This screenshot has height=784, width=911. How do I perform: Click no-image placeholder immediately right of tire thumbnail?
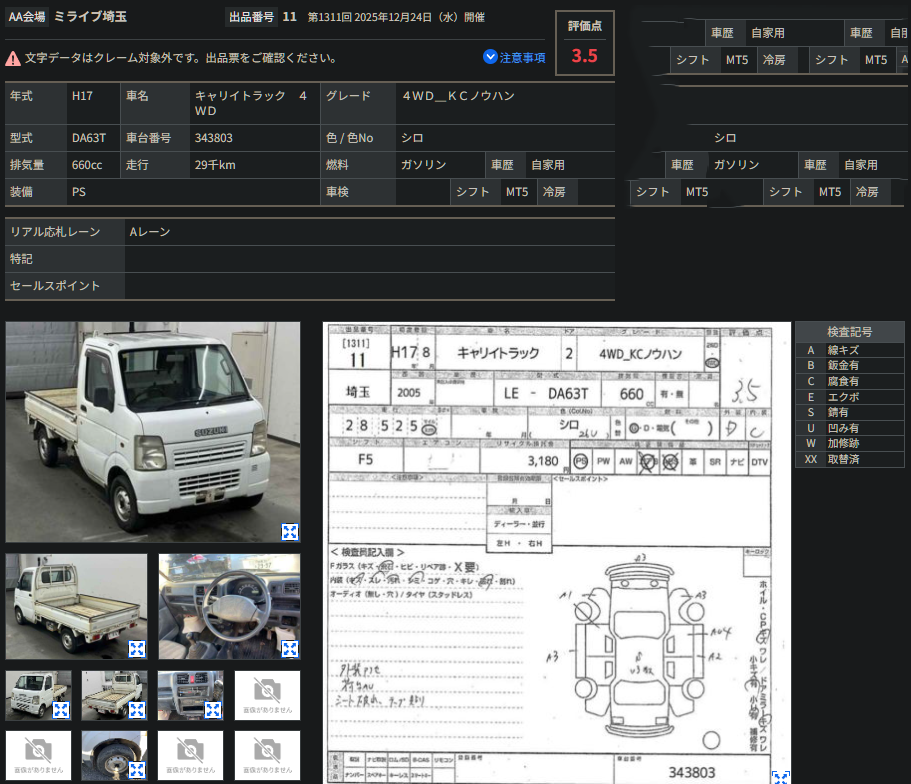tap(191, 756)
